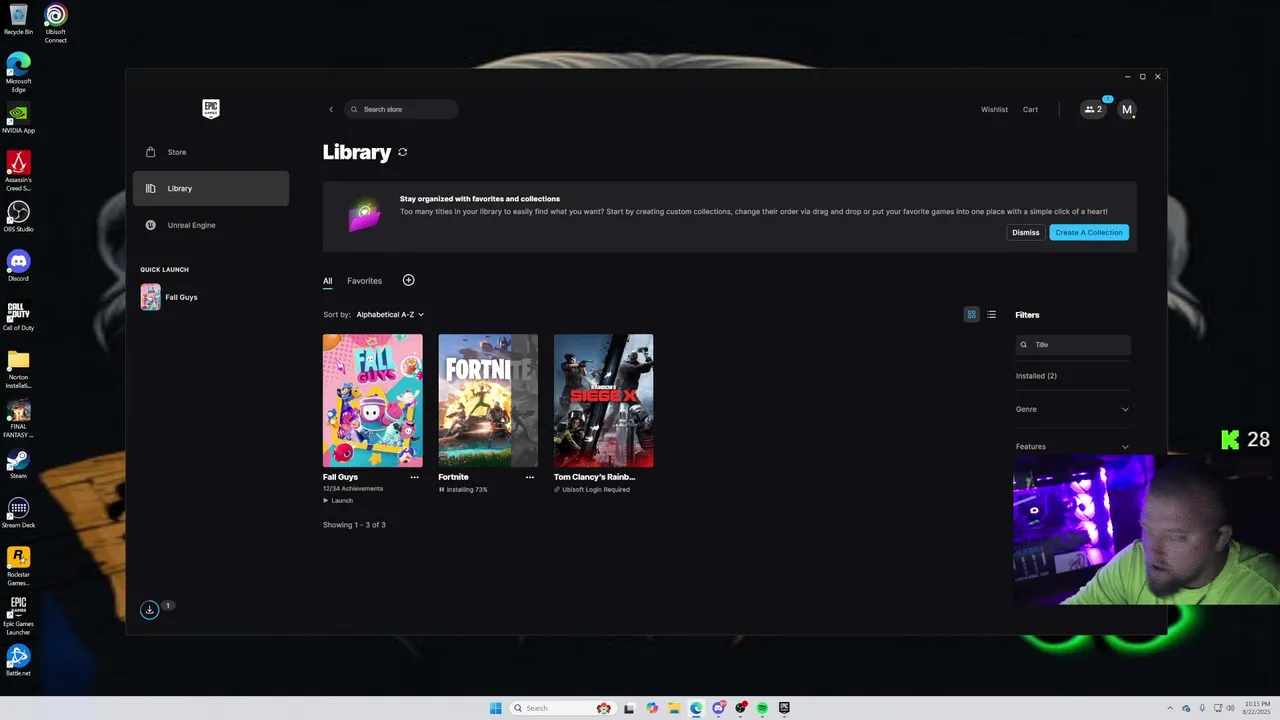Open File Explorer from the taskbar
1280x720 pixels.
674,708
